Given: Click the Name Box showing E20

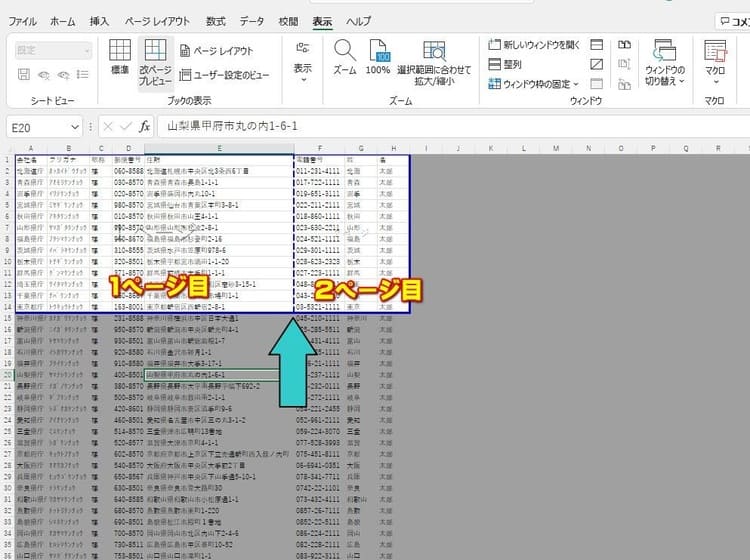Looking at the screenshot, I should pyautogui.click(x=37, y=128).
